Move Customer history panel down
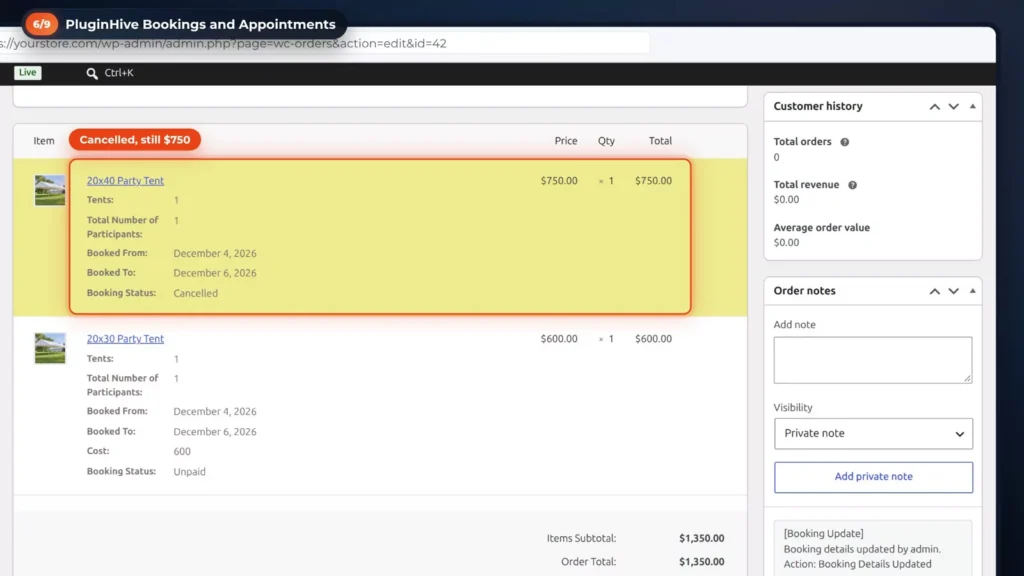Viewport: 1024px width, 576px height. [953, 106]
